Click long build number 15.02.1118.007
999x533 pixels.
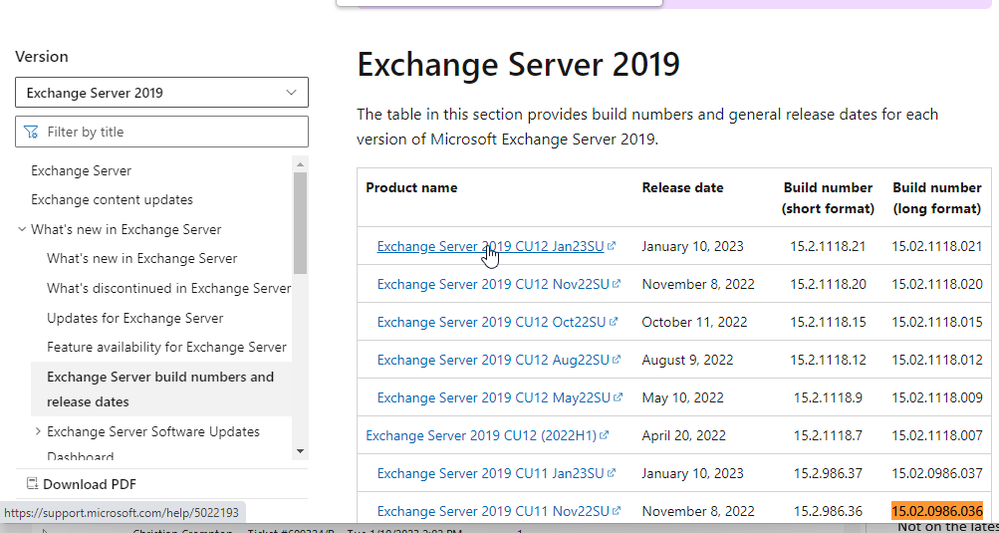click(937, 436)
